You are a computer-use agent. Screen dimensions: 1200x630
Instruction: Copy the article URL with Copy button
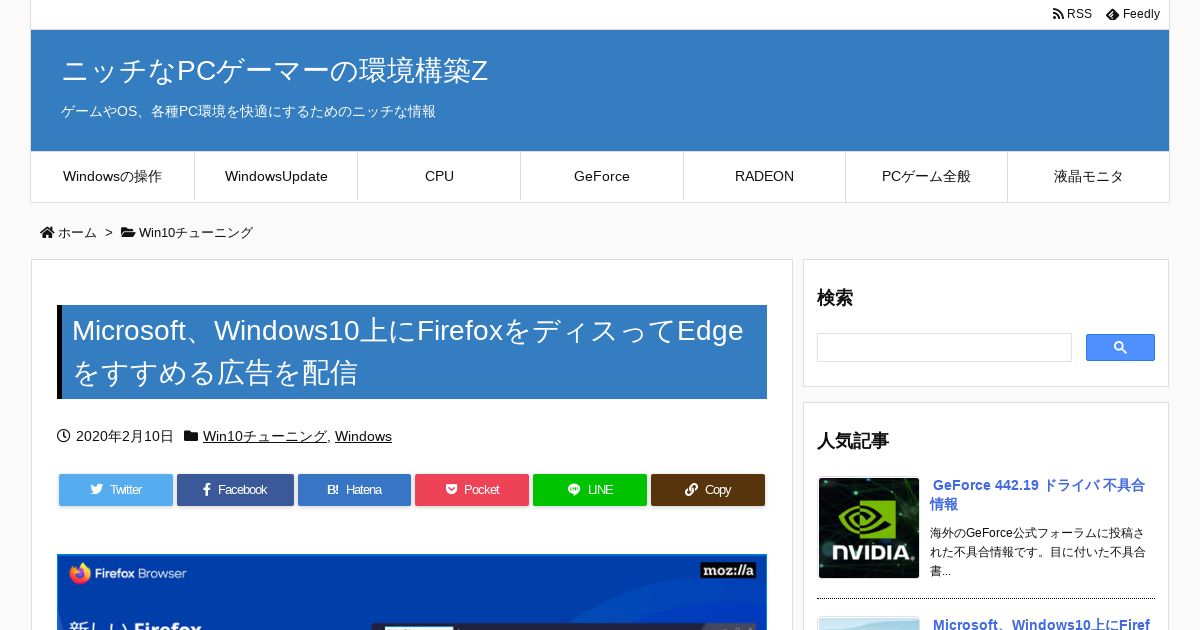(x=708, y=490)
